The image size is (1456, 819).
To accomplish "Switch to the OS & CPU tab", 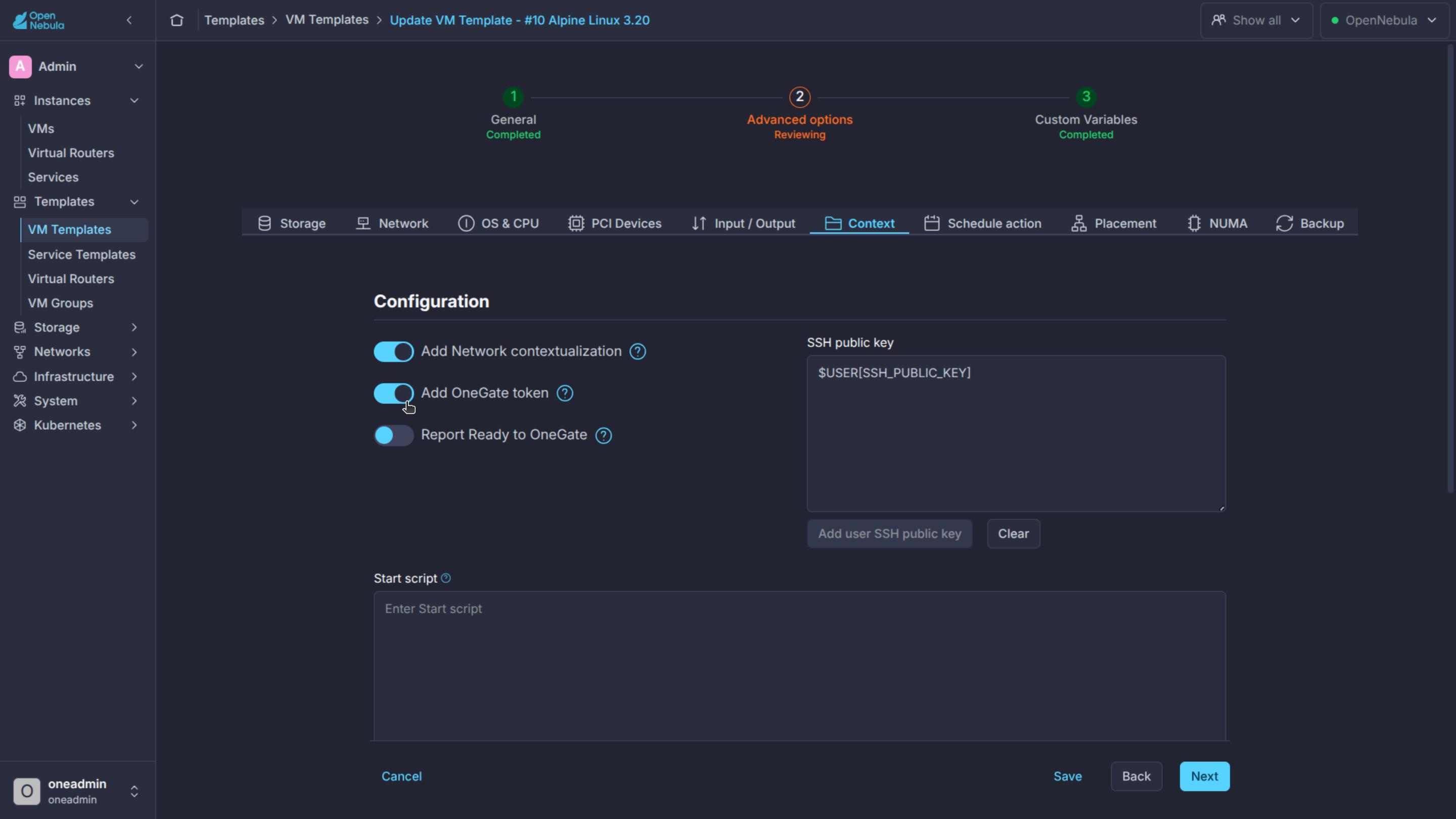I will pos(498,223).
